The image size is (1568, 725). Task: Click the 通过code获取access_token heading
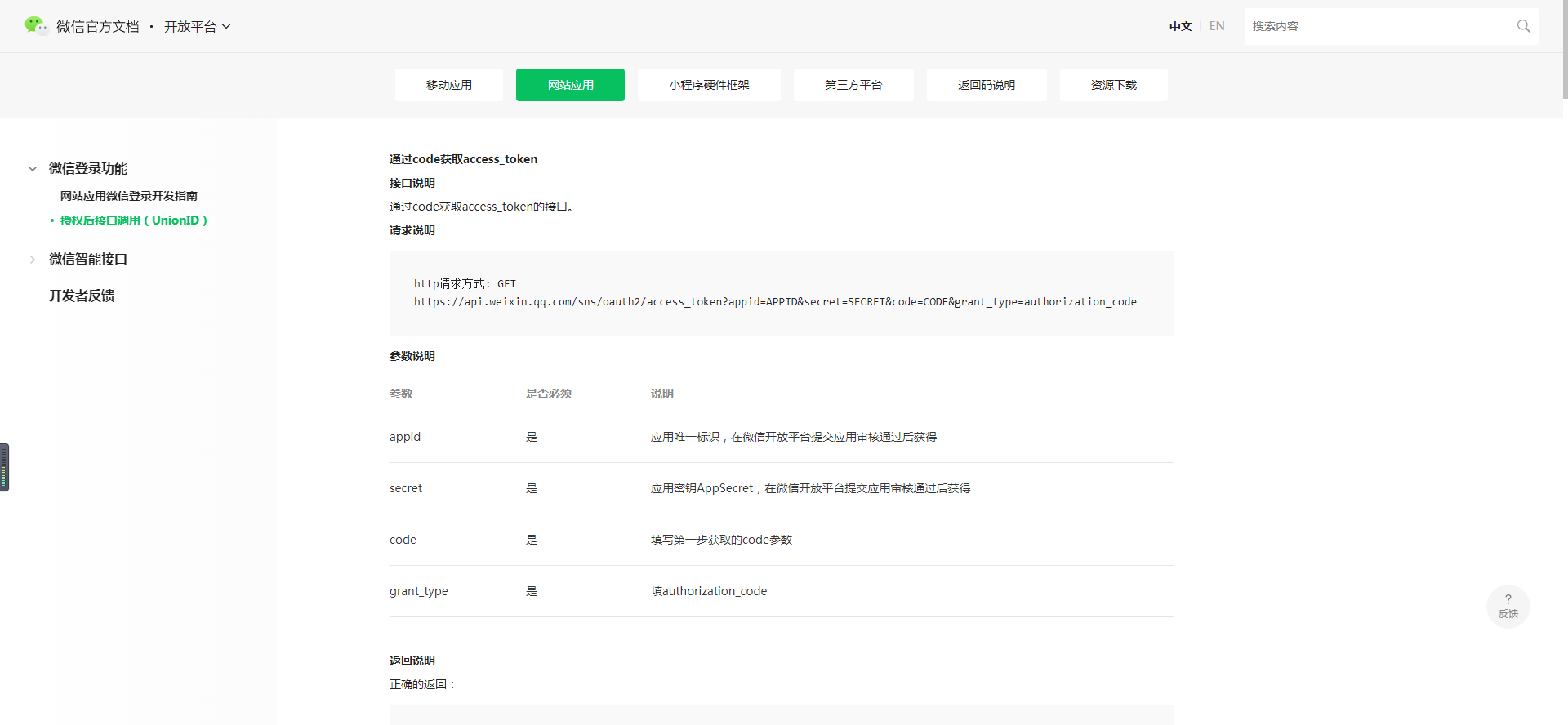463,159
